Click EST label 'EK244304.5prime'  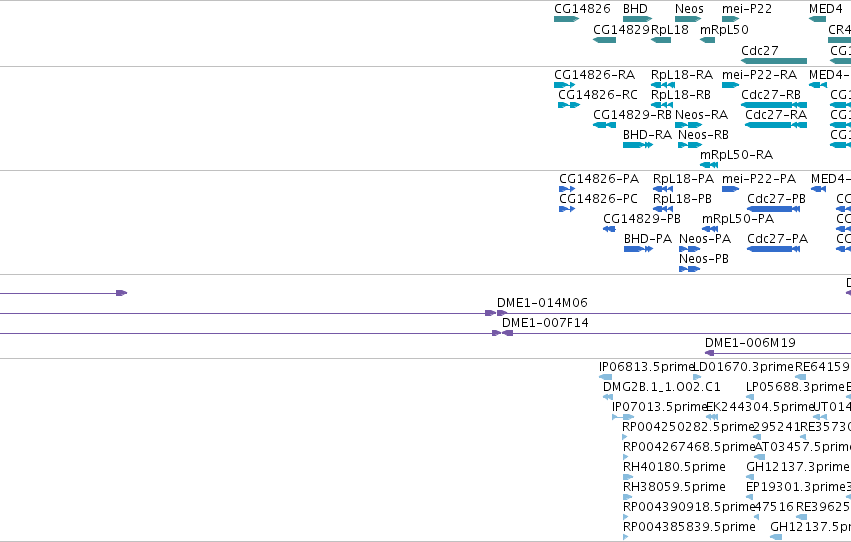click(x=760, y=407)
